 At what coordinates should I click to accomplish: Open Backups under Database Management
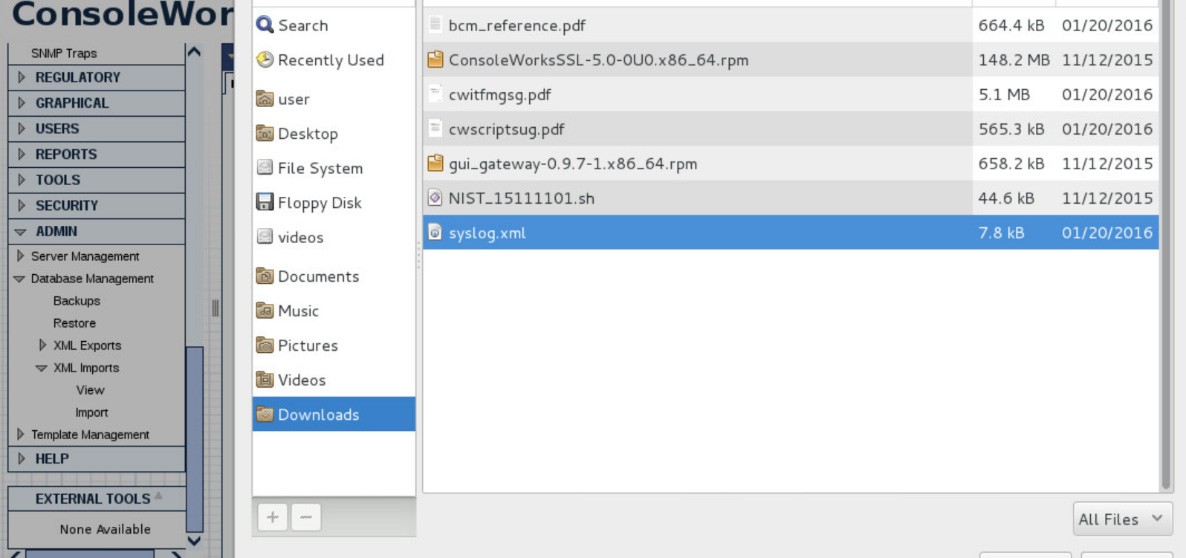76,301
